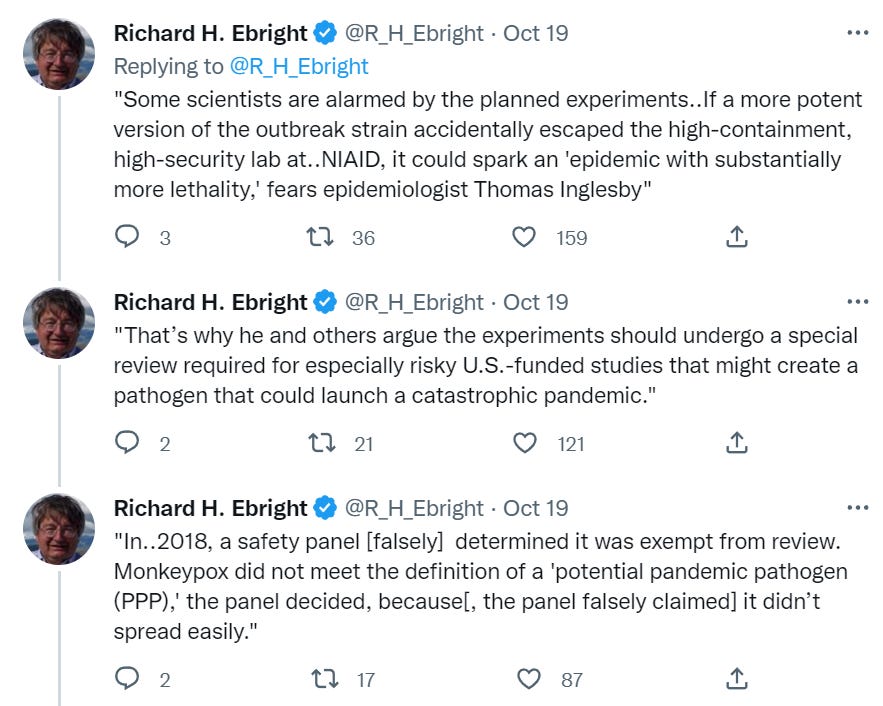Like the catastrophic pandemic tweet
883x706 pixels.
[x=524, y=443]
